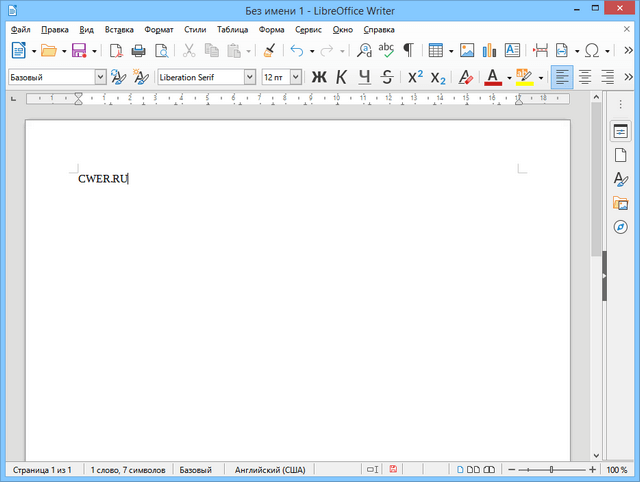The image size is (640, 482).
Task: Click the Paste clipboard icon
Action: point(234,51)
